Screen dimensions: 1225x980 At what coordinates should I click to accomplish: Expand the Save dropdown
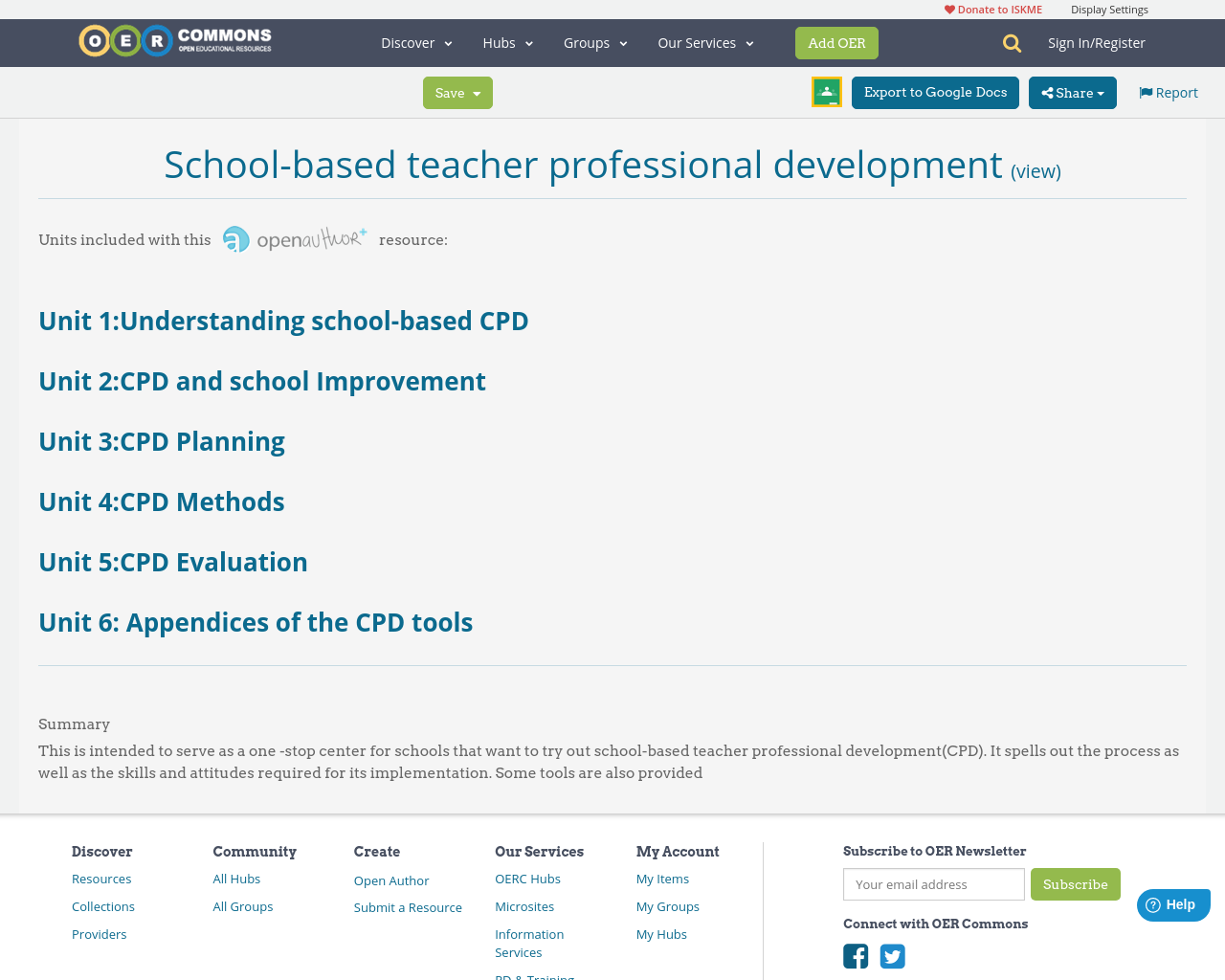pos(457,91)
